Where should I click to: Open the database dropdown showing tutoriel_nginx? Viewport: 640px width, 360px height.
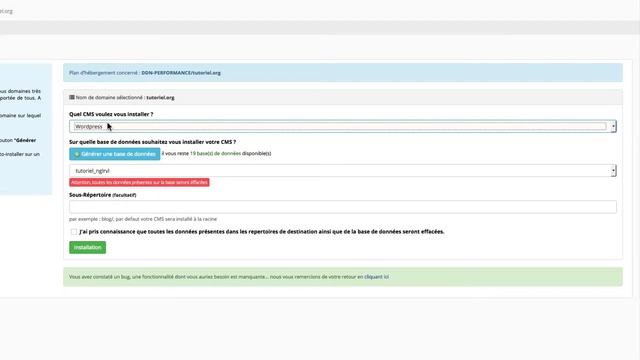pos(342,171)
